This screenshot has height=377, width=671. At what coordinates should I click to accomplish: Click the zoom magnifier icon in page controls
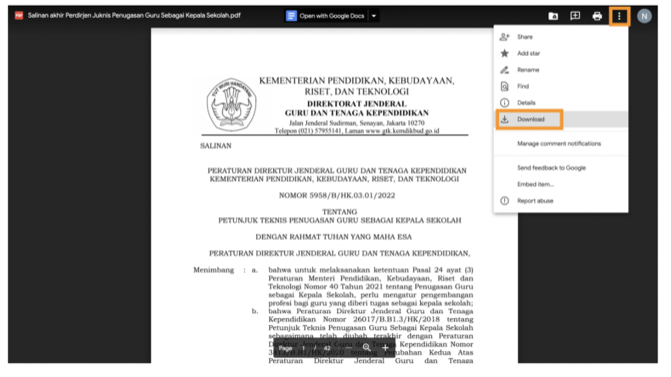pyautogui.click(x=366, y=348)
